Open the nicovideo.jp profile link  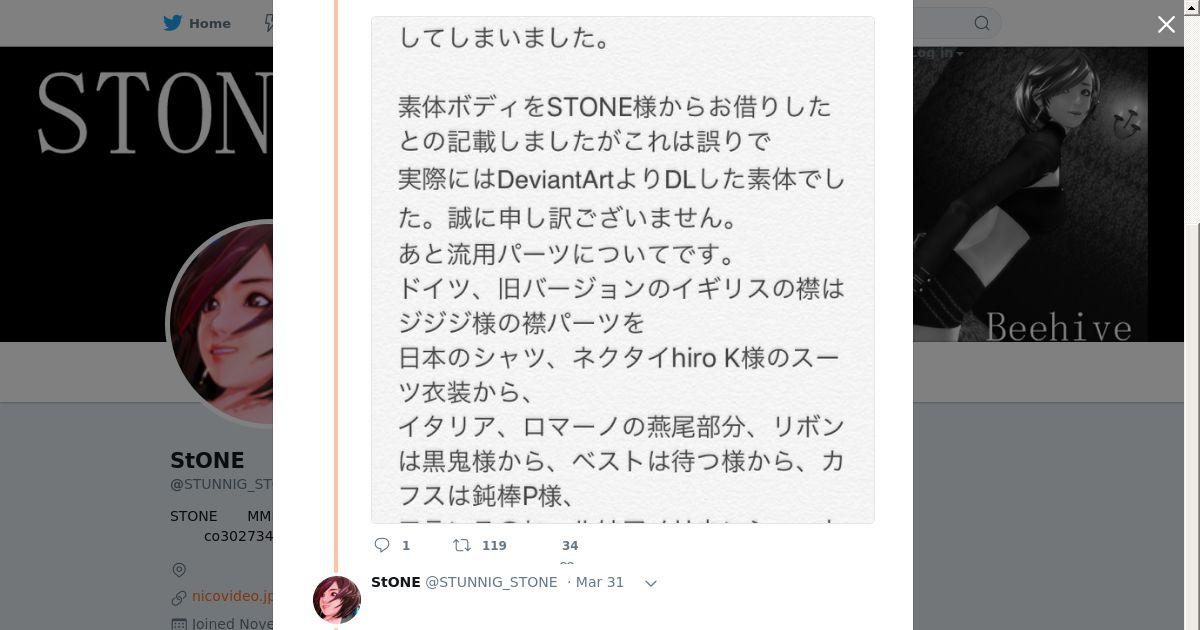232,596
